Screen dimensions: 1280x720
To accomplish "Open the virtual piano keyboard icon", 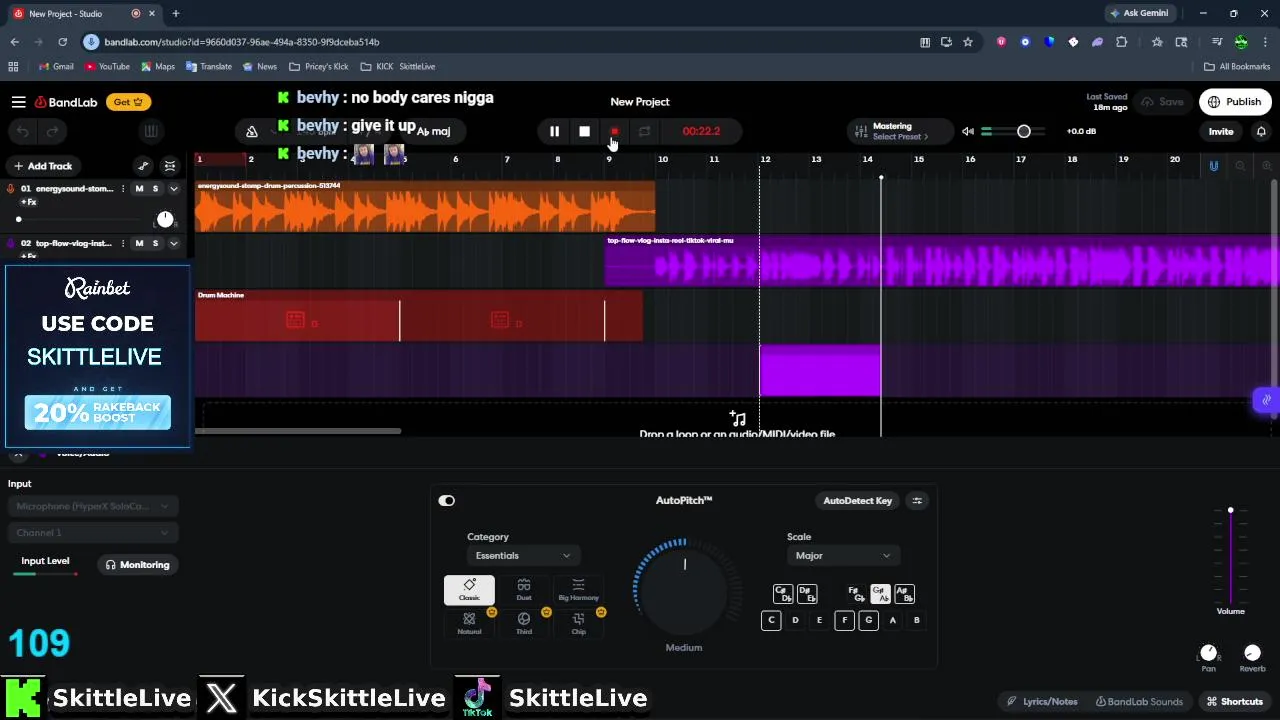I will [150, 131].
